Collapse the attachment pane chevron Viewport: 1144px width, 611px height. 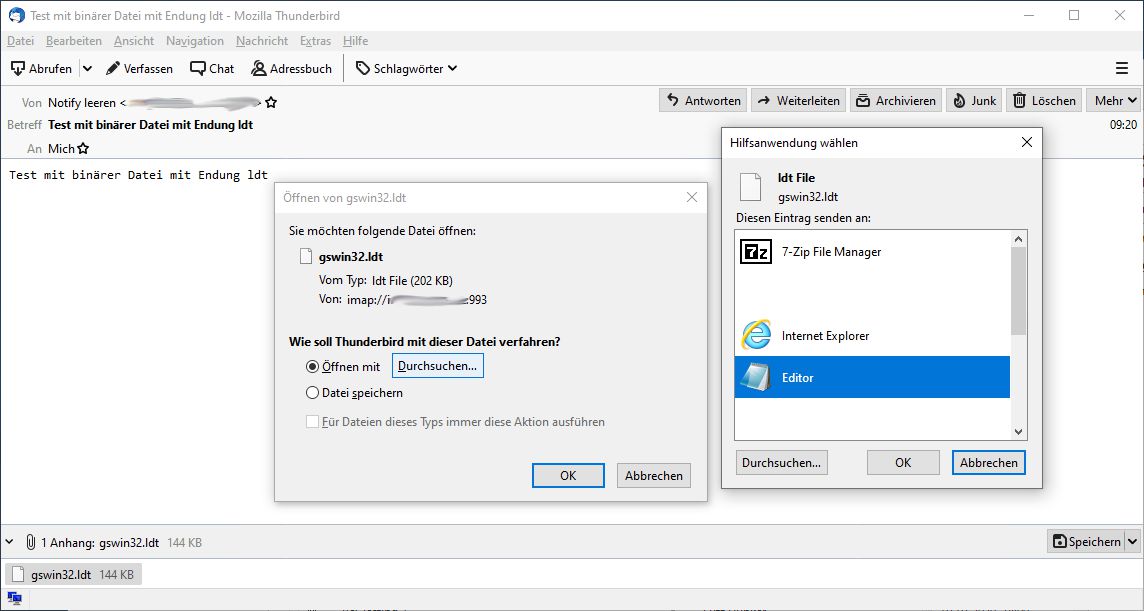pyautogui.click(x=9, y=542)
